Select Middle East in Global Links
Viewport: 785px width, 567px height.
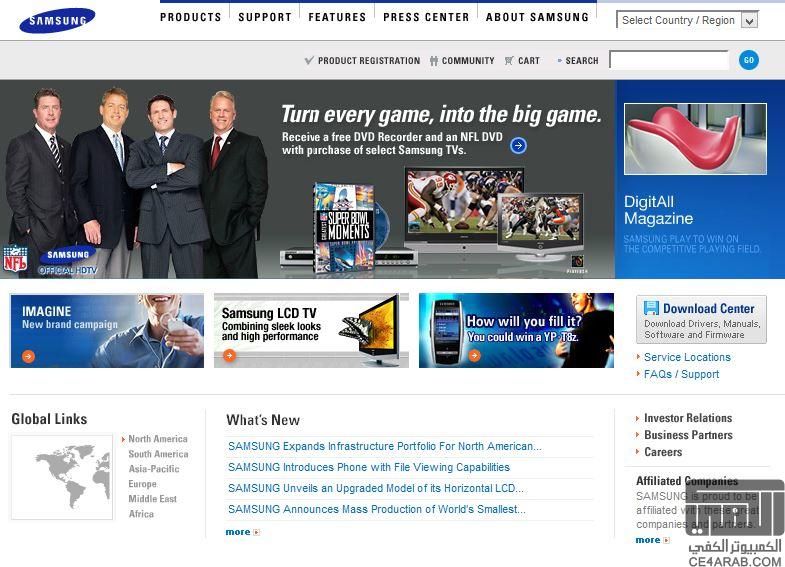point(152,498)
